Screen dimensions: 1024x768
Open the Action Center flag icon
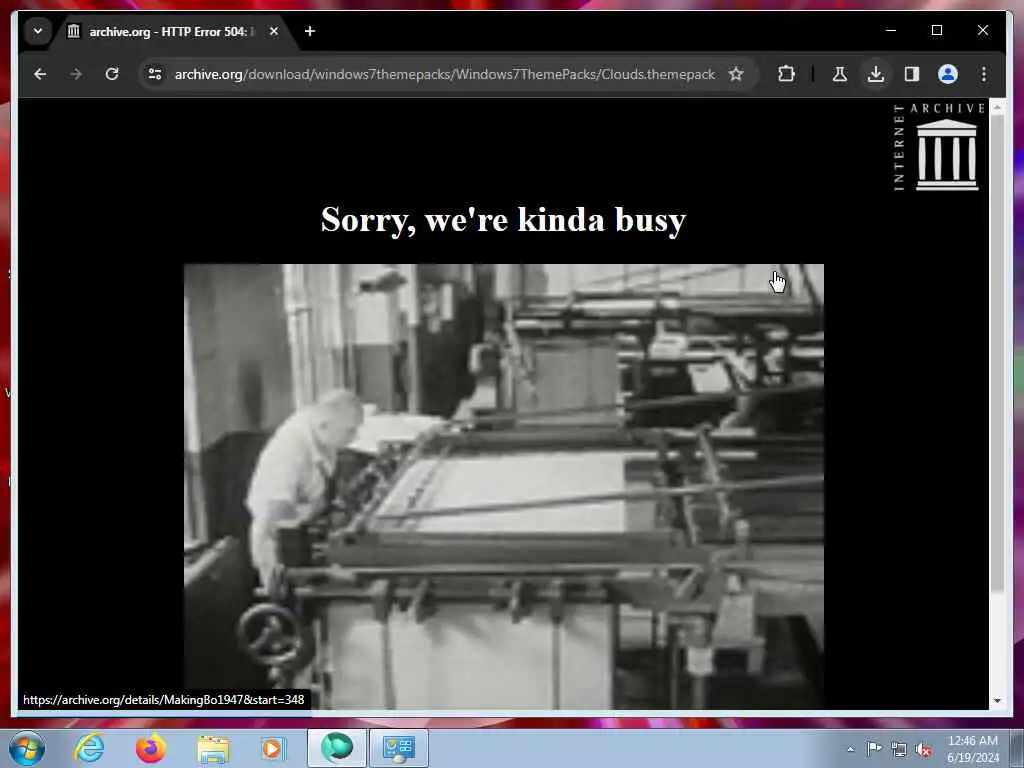coord(874,749)
